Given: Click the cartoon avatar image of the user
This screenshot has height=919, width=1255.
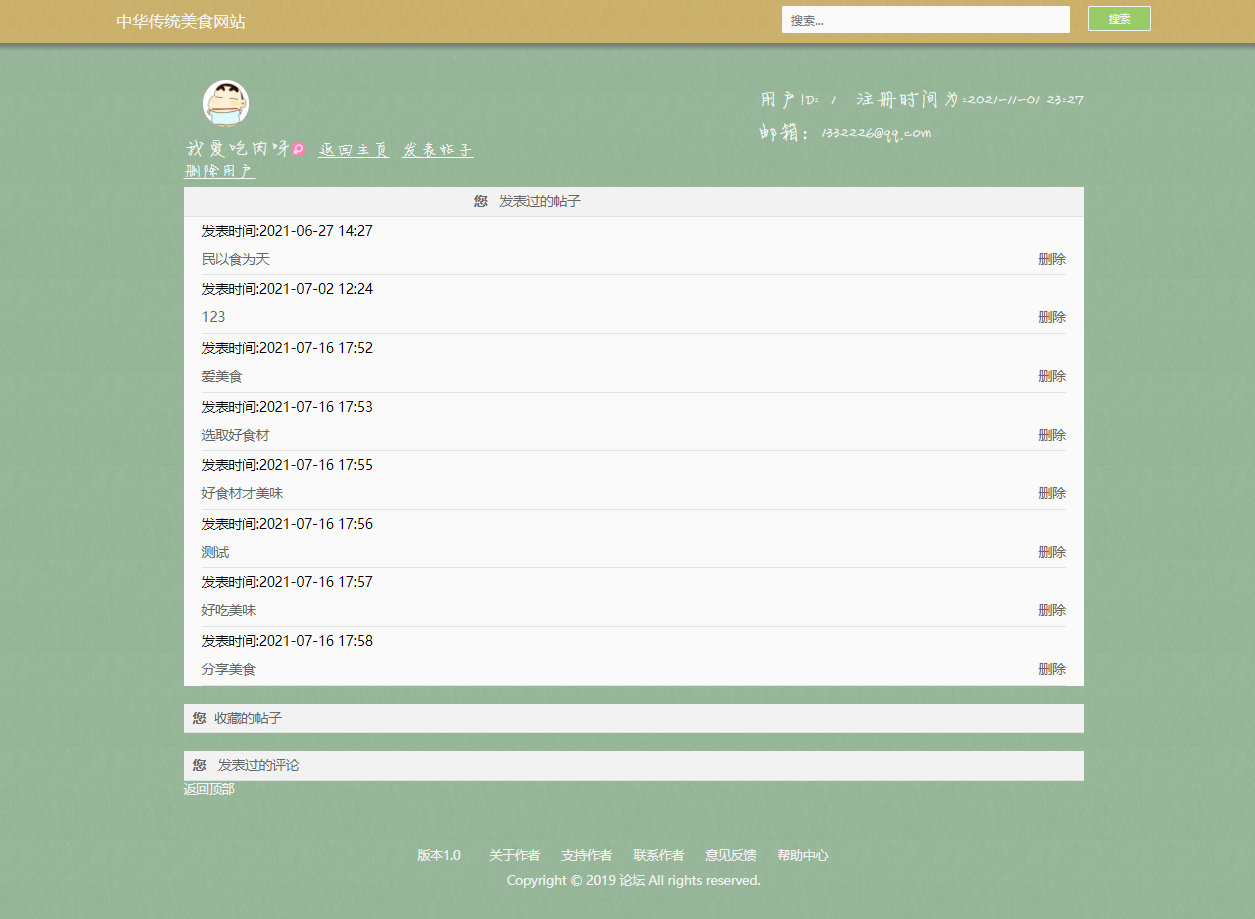Looking at the screenshot, I should click(x=226, y=103).
